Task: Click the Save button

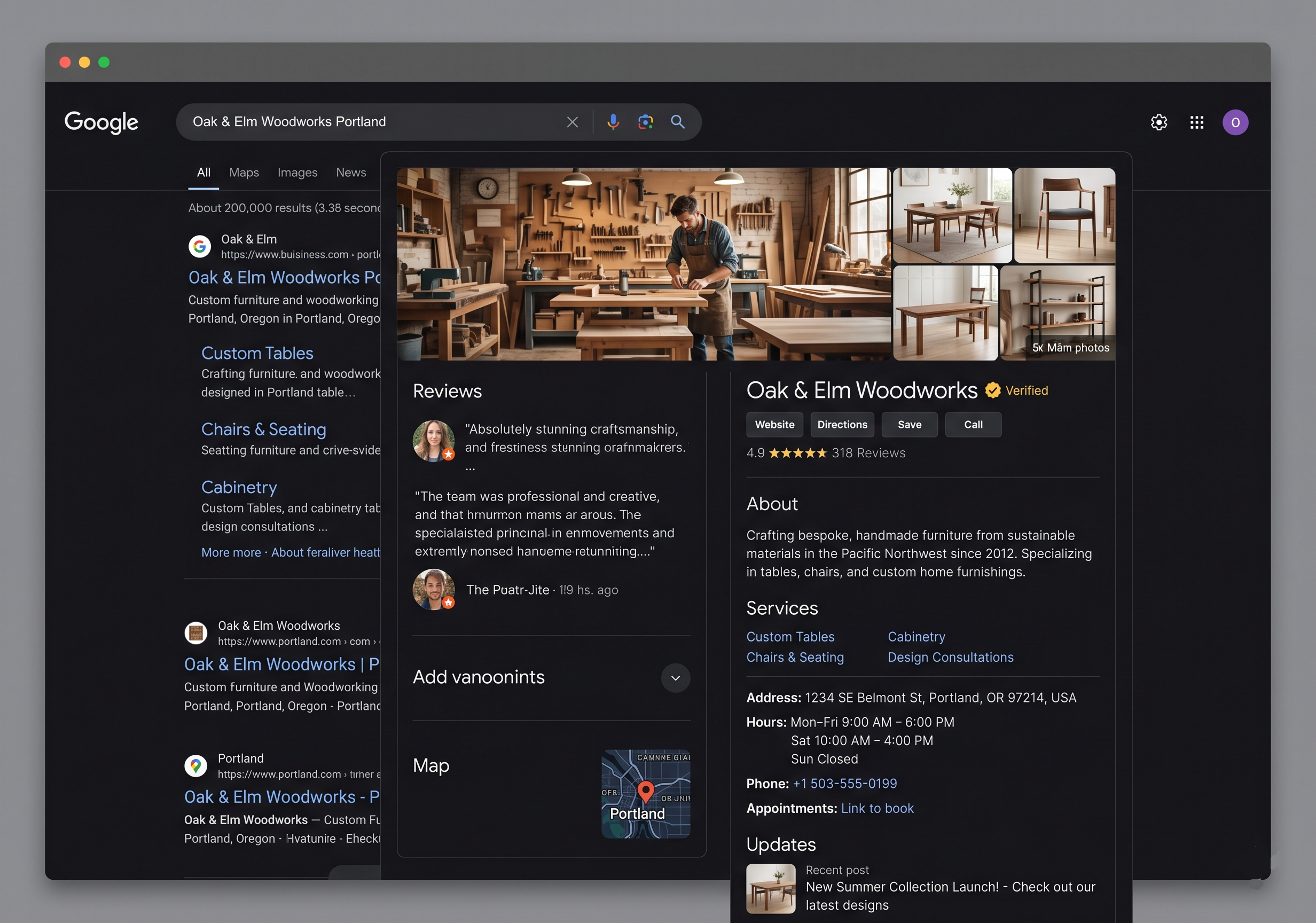Action: [909, 425]
